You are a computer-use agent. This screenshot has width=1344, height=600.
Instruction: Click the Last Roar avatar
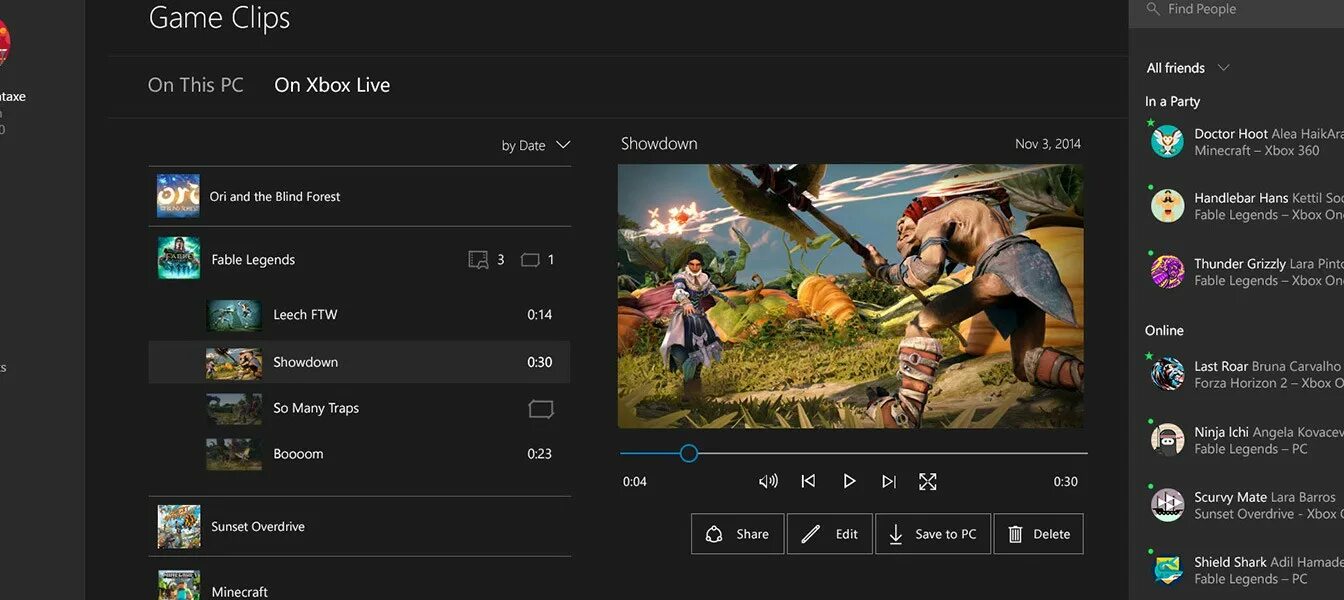[1167, 373]
